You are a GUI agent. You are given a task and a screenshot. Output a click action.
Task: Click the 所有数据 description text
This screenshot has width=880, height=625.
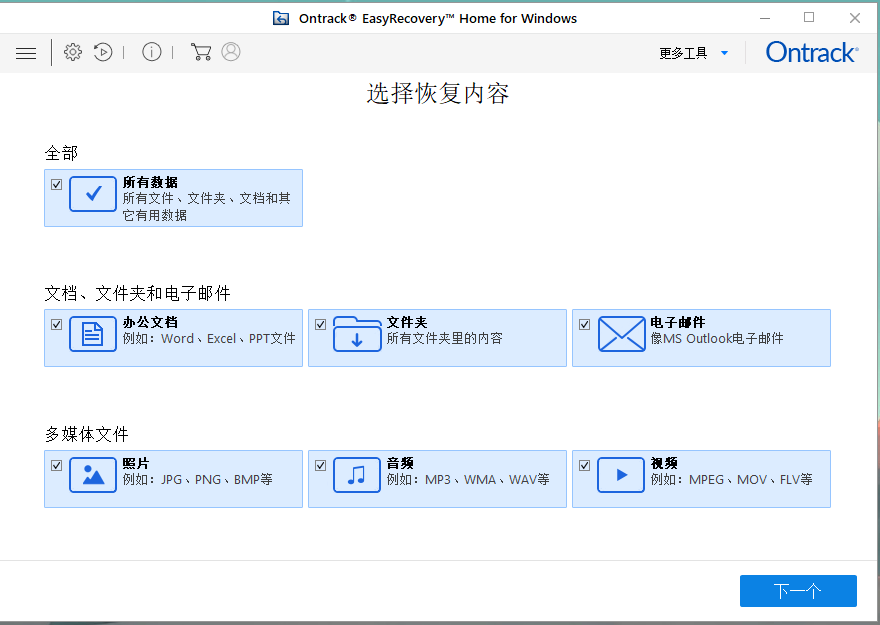(x=207, y=207)
